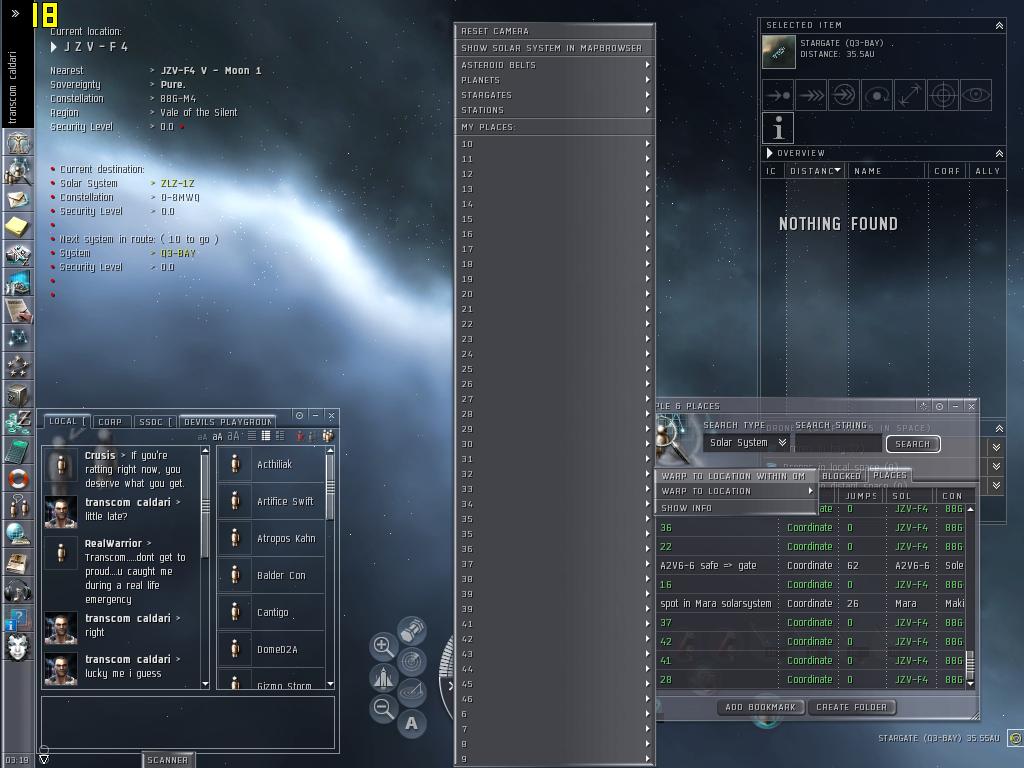Toggle Look At eye icon
This screenshot has height=768, width=1024.
[976, 95]
